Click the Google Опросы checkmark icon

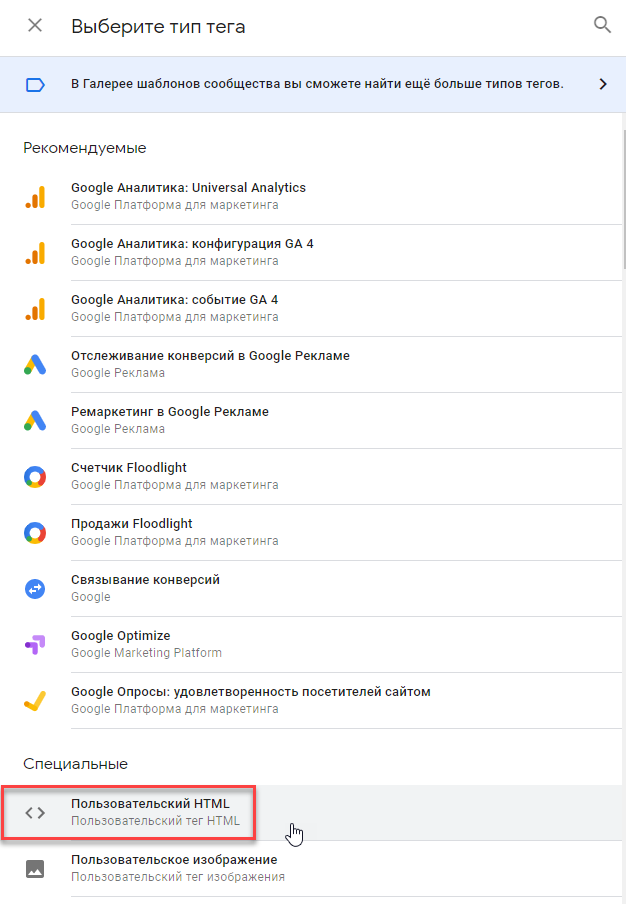tap(35, 700)
